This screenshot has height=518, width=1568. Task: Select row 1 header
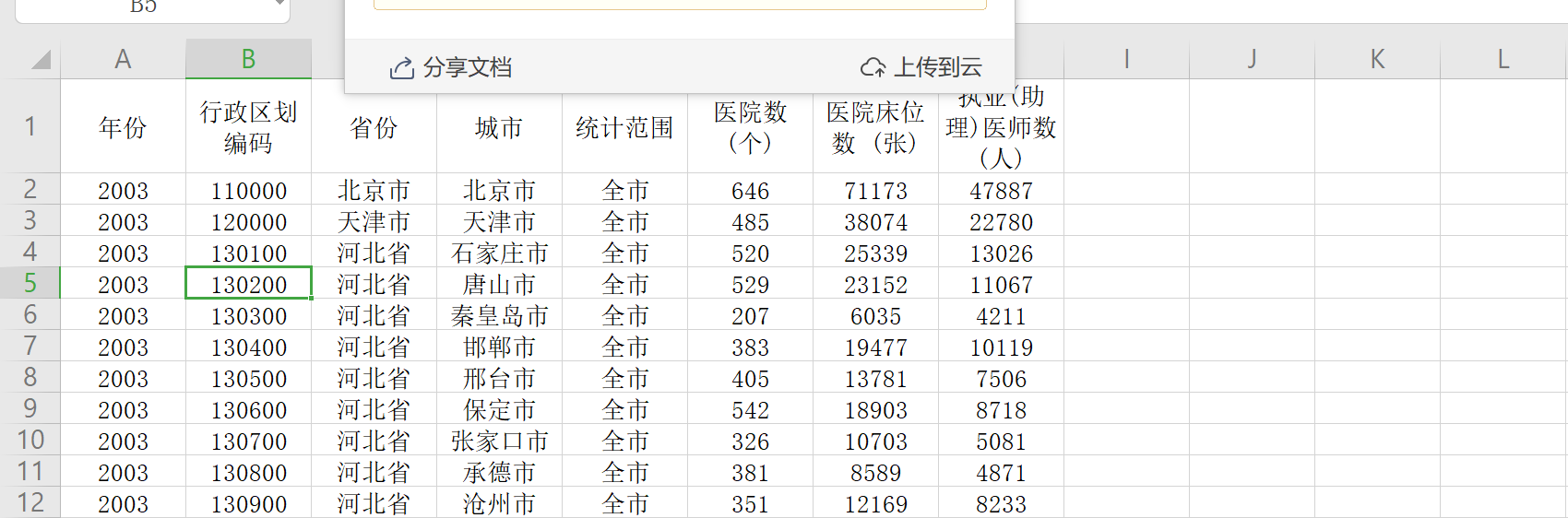[x=30, y=126]
